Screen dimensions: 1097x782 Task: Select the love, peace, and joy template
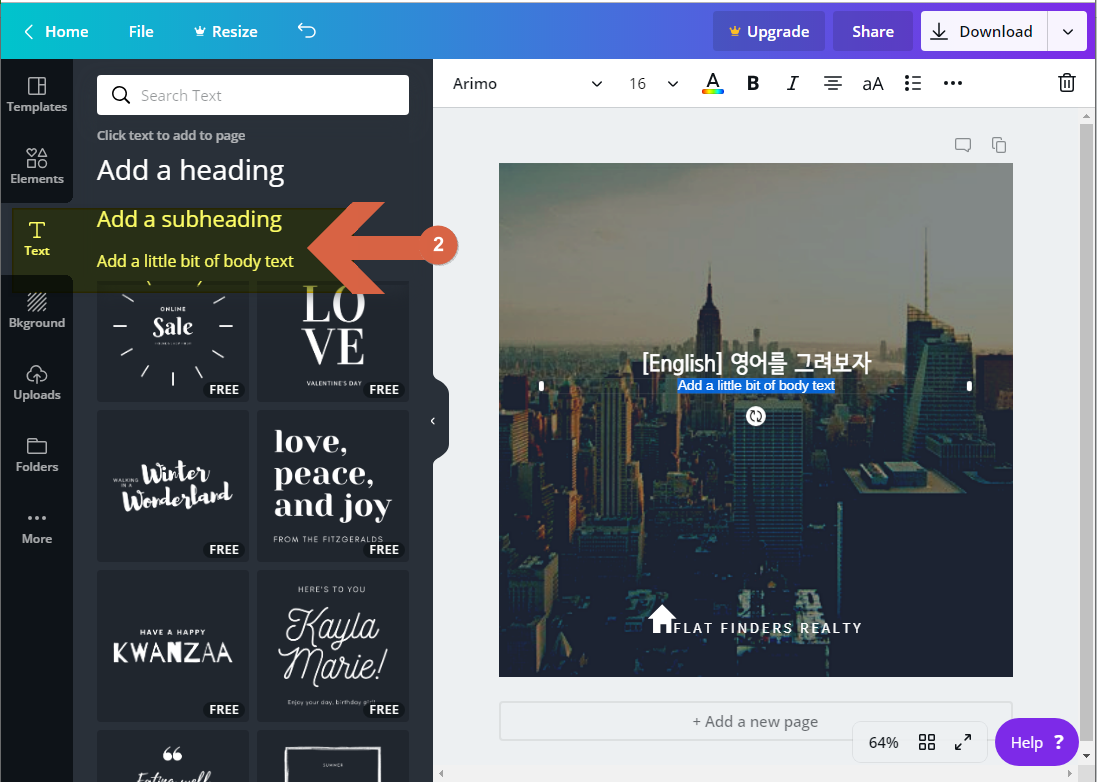click(x=333, y=485)
